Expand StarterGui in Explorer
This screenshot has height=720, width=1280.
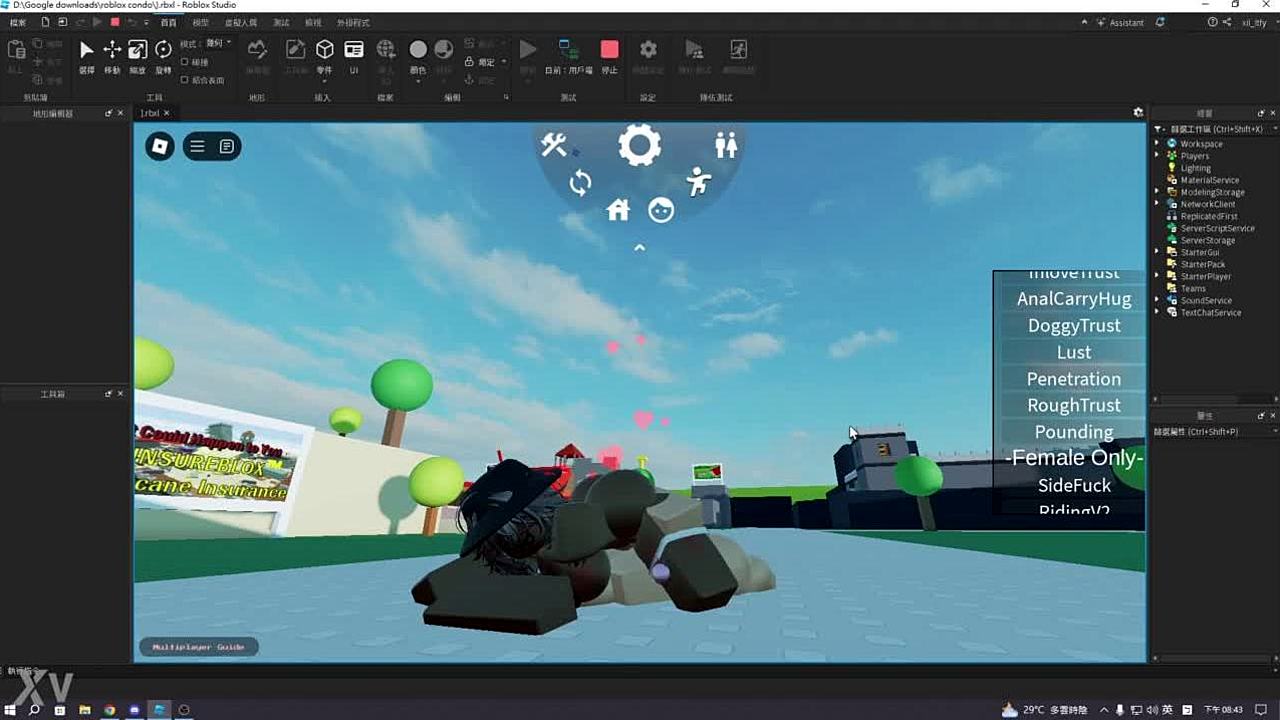point(1157,252)
